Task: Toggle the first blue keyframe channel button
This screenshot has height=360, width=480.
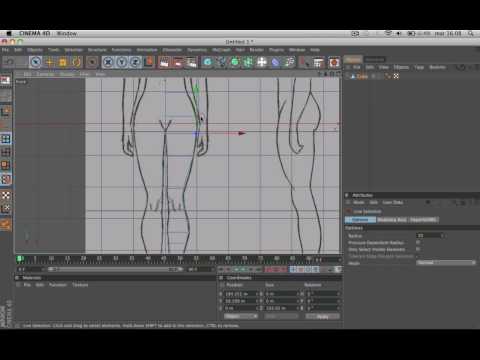Action: (x=293, y=269)
